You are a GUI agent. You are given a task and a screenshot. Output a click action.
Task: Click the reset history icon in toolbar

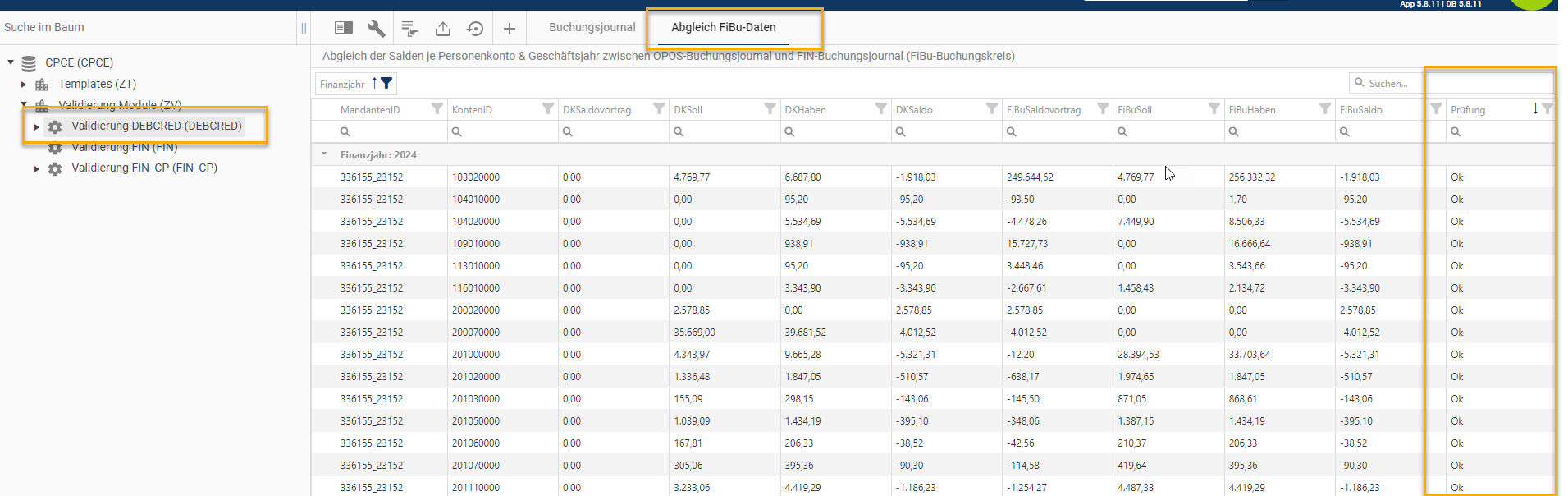[x=475, y=29]
